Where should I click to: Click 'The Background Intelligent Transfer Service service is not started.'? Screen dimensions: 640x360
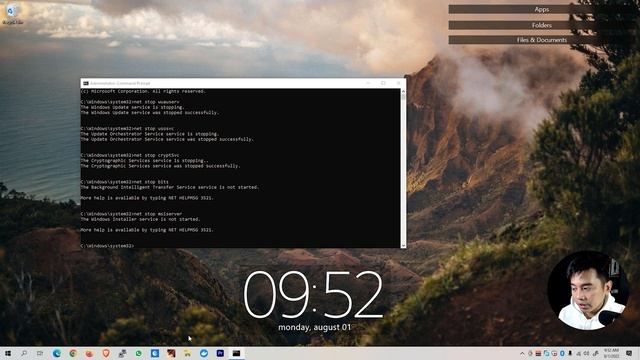coord(169,187)
